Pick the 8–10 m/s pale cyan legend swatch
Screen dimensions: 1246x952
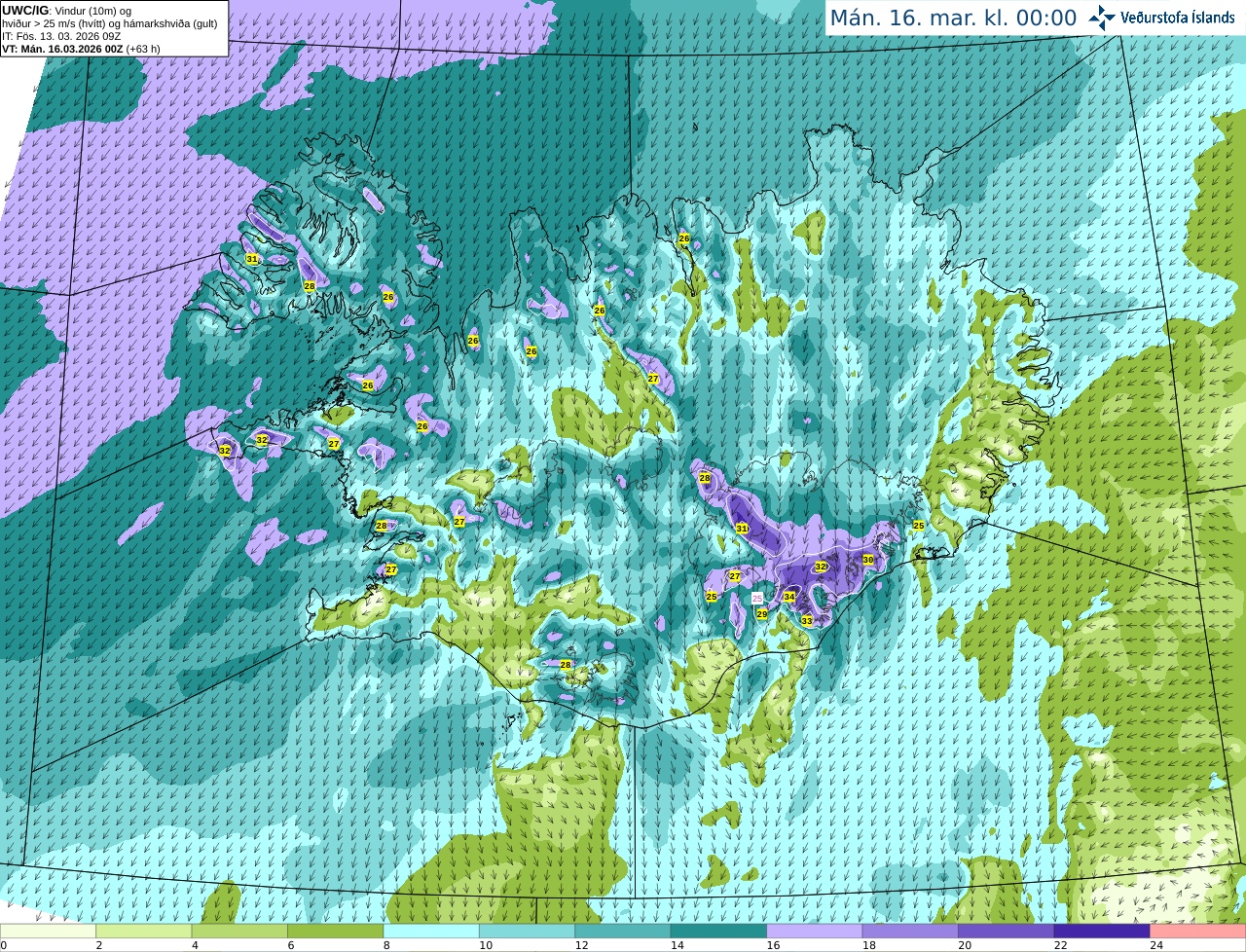pyautogui.click(x=431, y=931)
